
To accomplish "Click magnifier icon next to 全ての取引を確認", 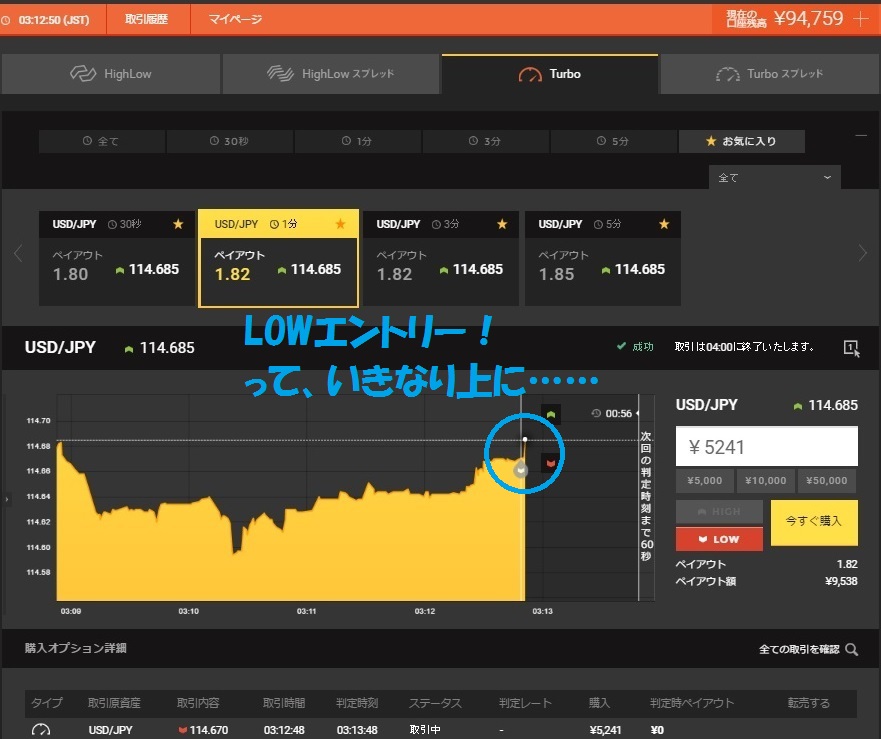I will click(852, 650).
